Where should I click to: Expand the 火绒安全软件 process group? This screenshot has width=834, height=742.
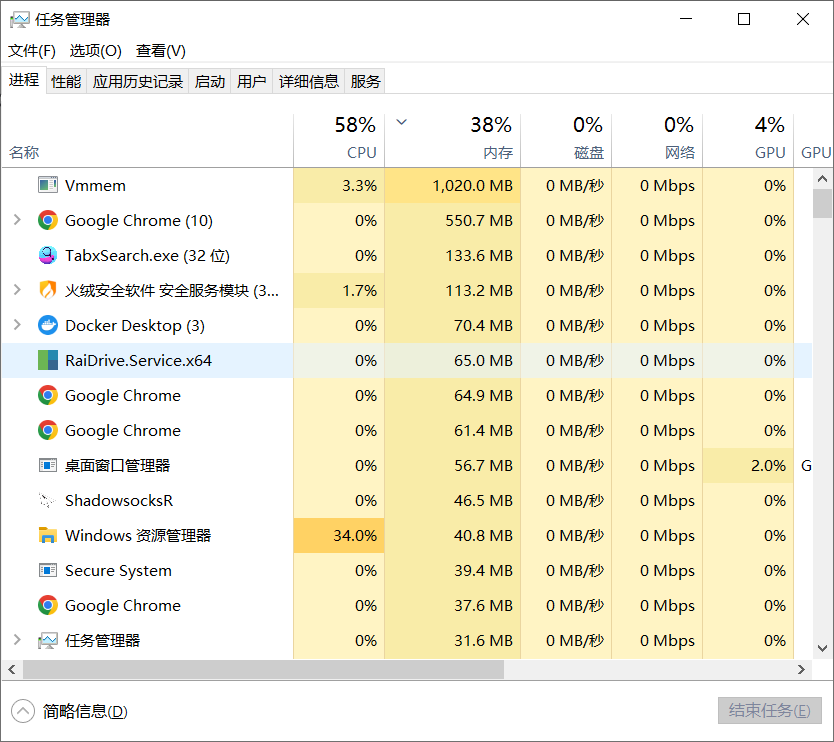click(x=17, y=290)
